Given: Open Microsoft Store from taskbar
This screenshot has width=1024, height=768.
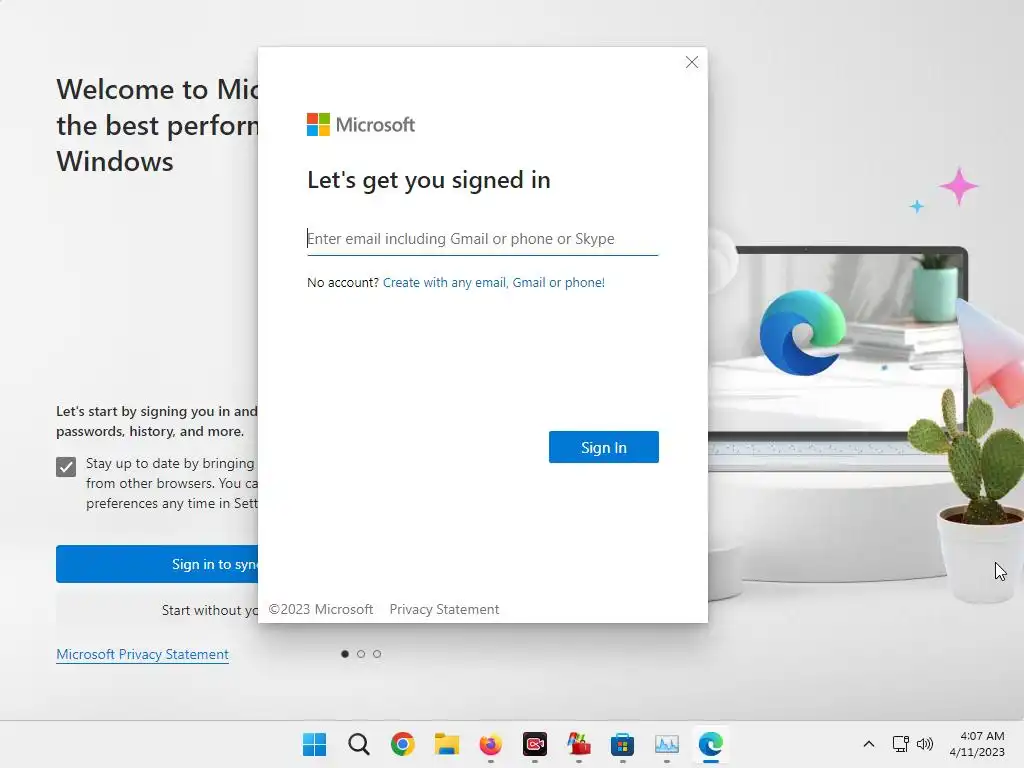Looking at the screenshot, I should point(622,744).
